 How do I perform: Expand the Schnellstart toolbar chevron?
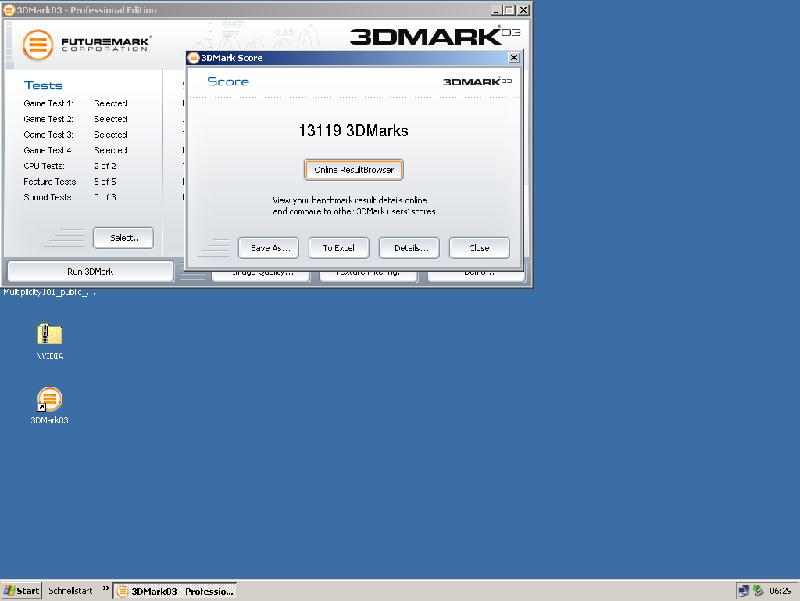click(x=106, y=588)
